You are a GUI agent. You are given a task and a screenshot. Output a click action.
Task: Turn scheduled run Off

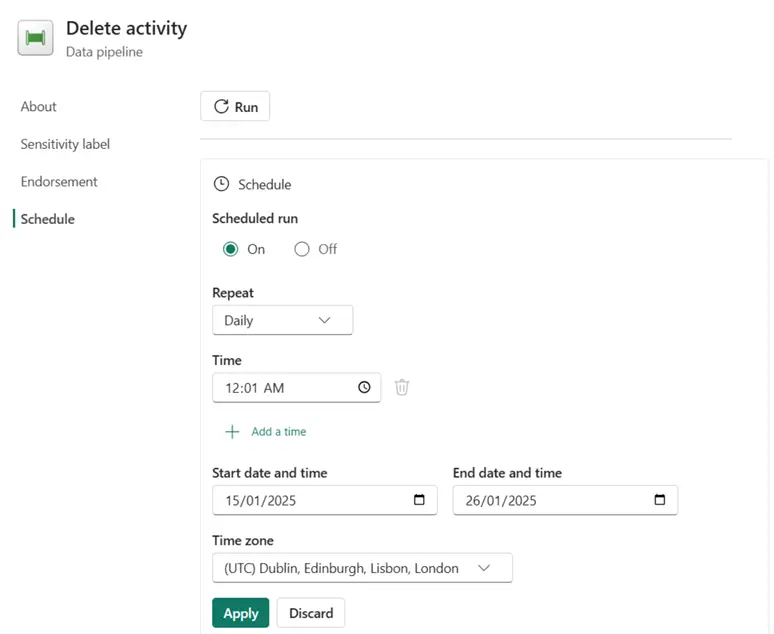302,249
